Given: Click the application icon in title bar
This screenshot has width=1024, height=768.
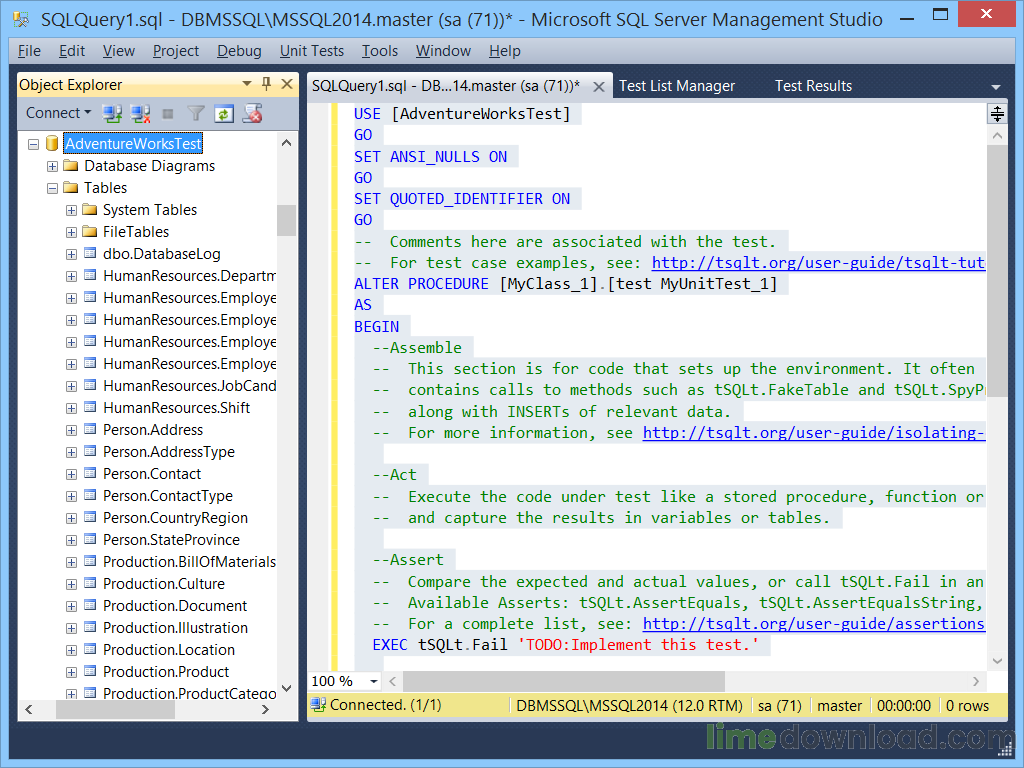Looking at the screenshot, I should tap(21, 20).
